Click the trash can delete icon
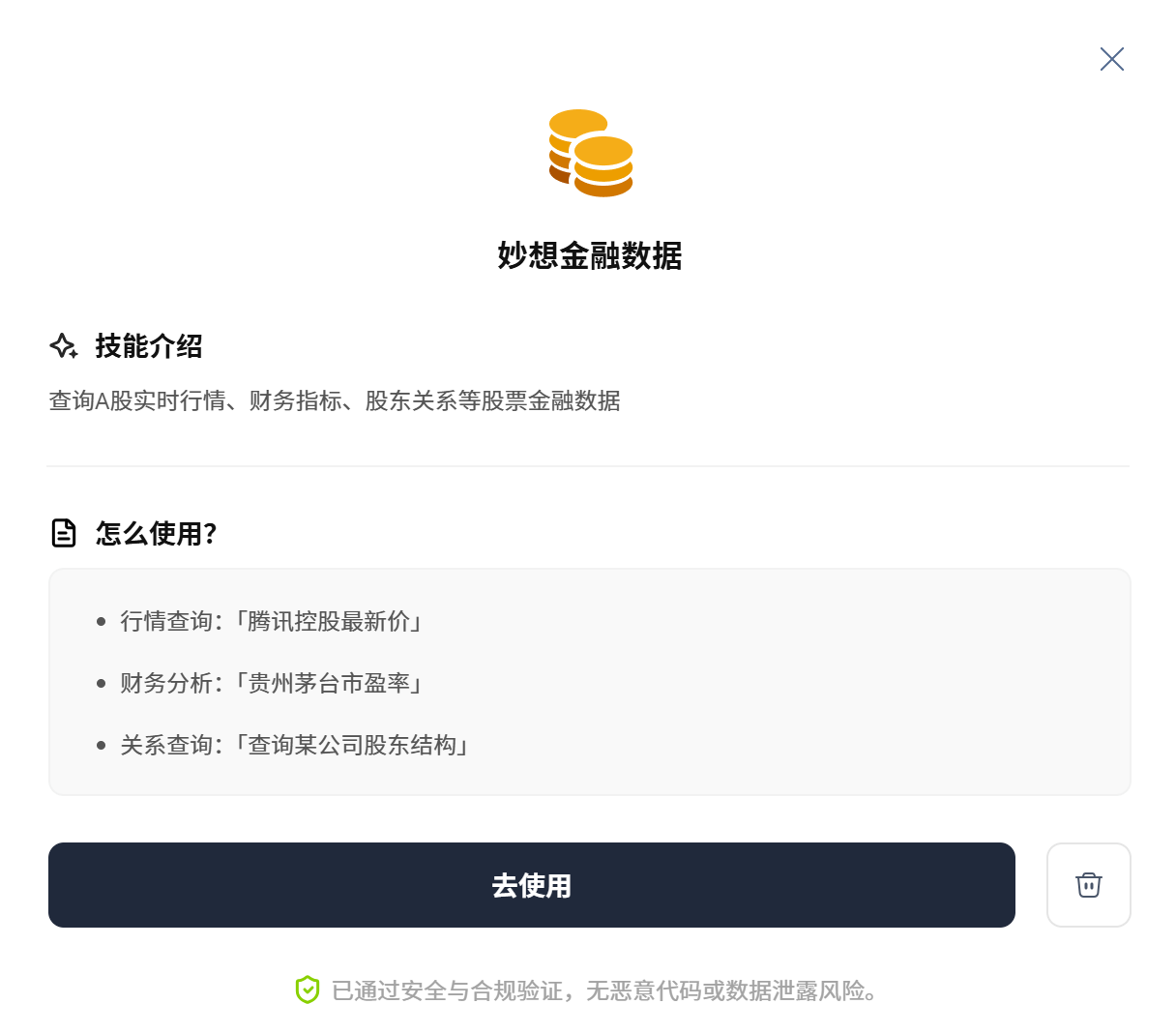The height and width of the screenshot is (1034, 1176). click(x=1089, y=885)
